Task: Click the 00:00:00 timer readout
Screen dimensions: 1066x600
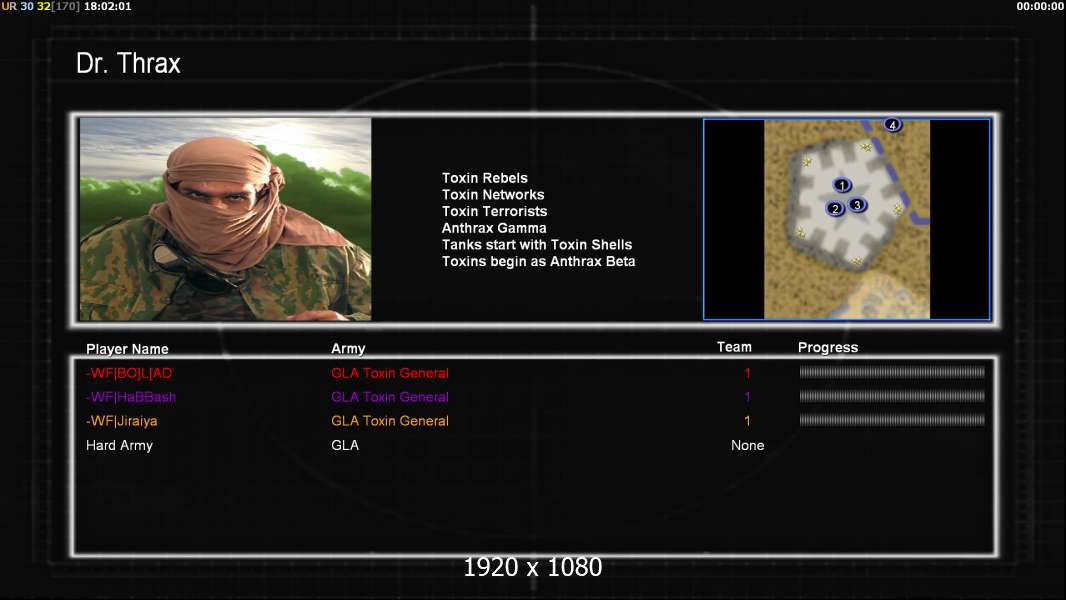Action: click(1040, 6)
